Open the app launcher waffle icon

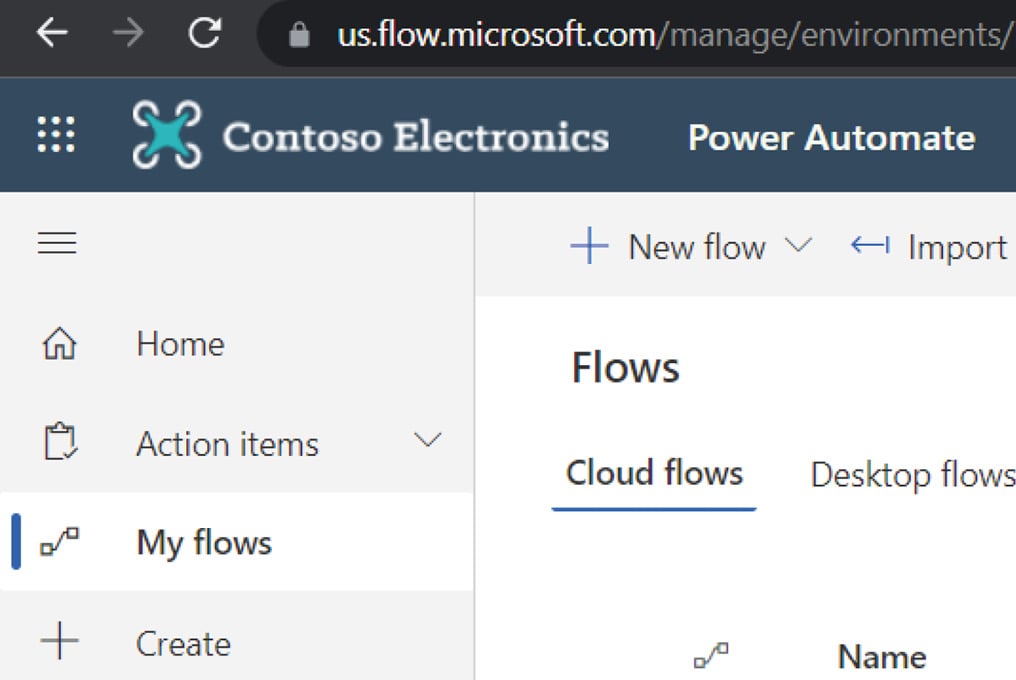(x=56, y=135)
